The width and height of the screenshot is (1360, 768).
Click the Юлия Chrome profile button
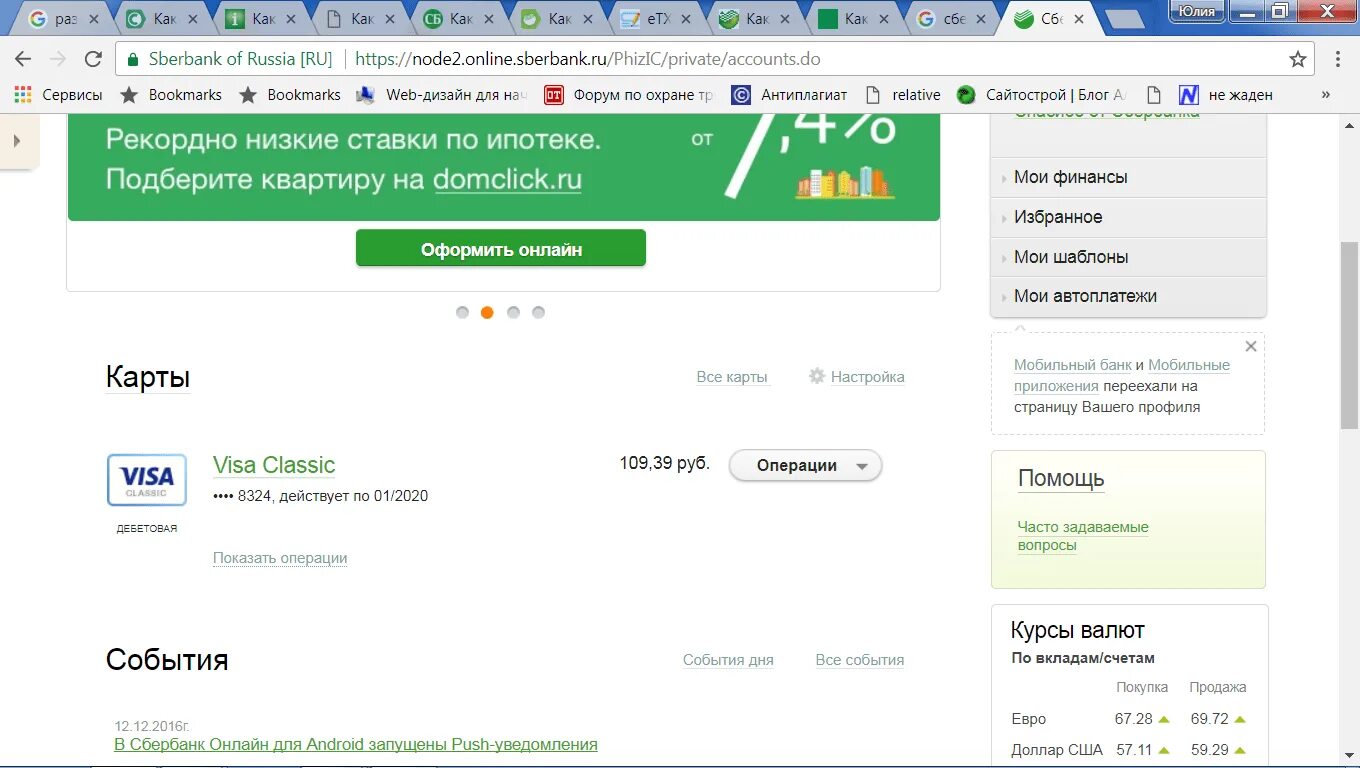click(x=1198, y=11)
